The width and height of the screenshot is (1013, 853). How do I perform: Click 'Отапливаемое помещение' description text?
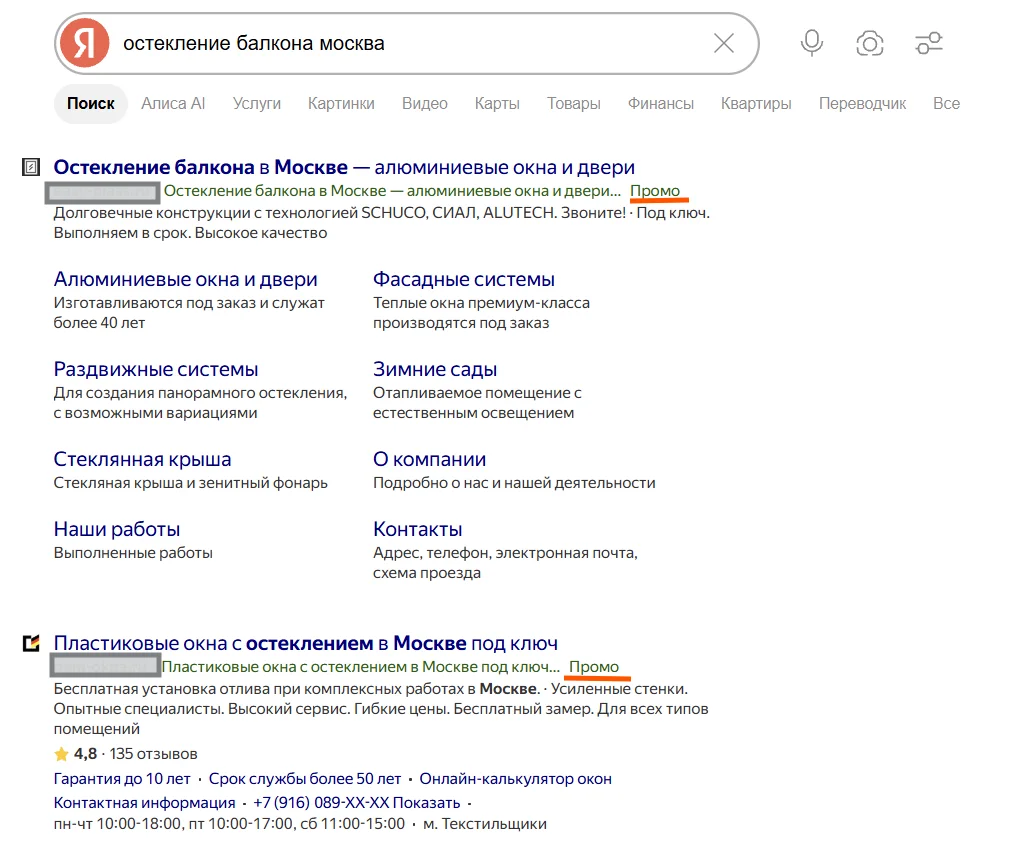(x=477, y=403)
